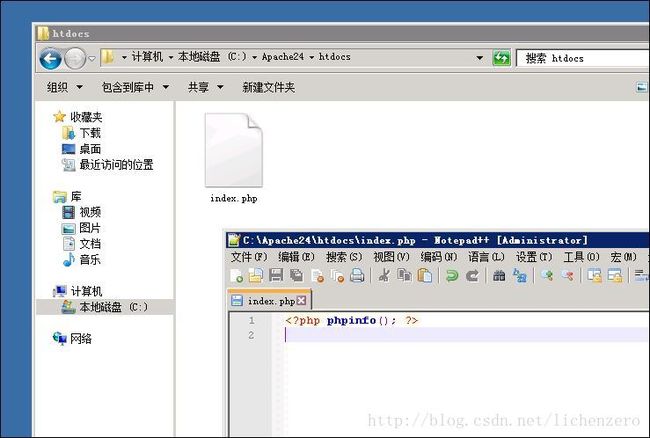Select 视频 library in navigation pane
The height and width of the screenshot is (438, 650).
pyautogui.click(x=90, y=212)
